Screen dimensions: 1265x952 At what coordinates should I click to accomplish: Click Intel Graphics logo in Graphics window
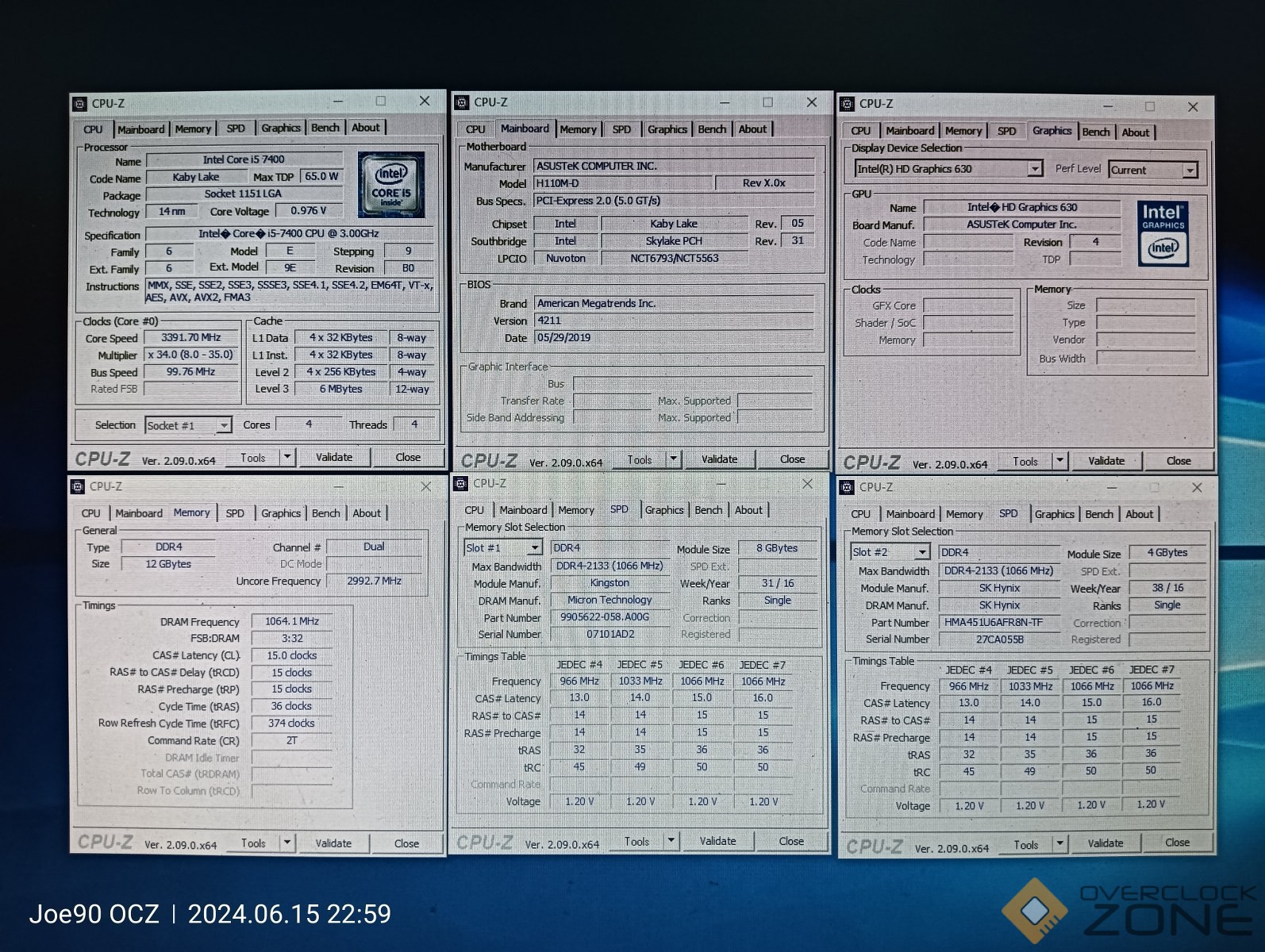pyautogui.click(x=1163, y=233)
